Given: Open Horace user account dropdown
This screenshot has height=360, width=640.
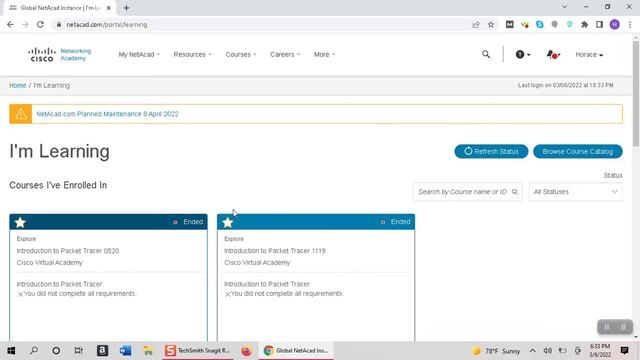Looking at the screenshot, I should pyautogui.click(x=589, y=54).
